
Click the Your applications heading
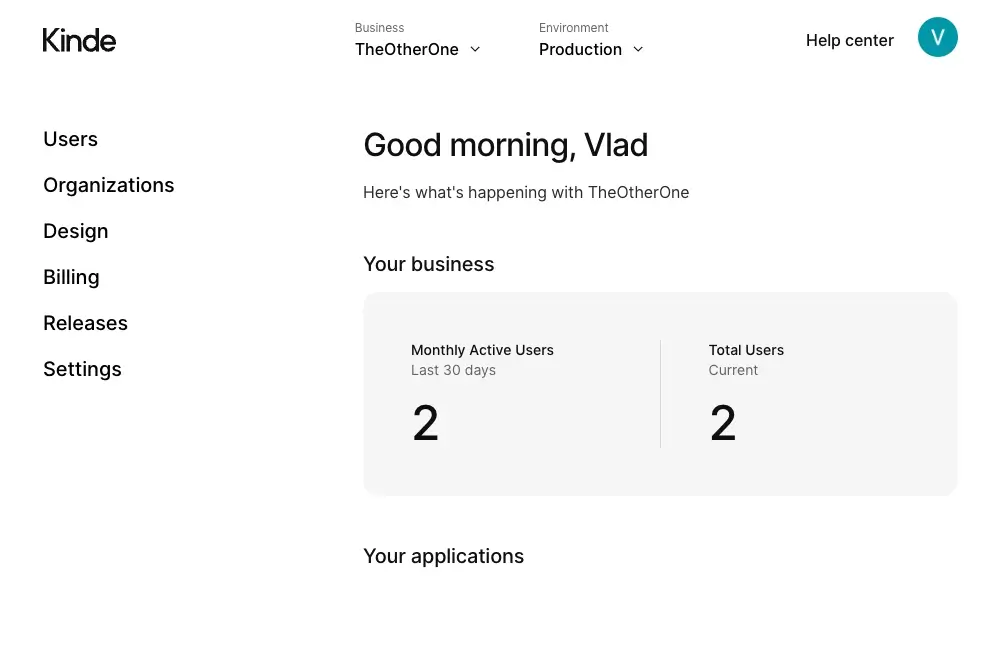(443, 556)
